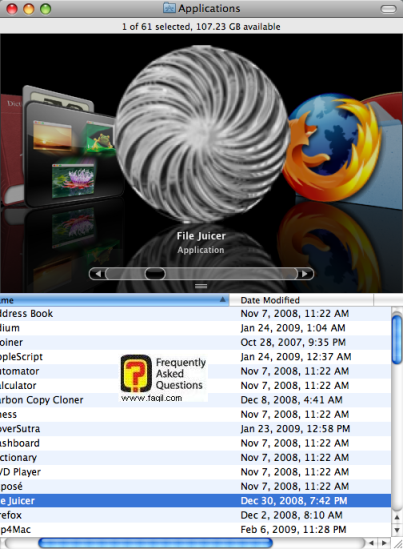The image size is (403, 549).
Task: Click the Cover Flow resize handle grip
Action: 201,286
